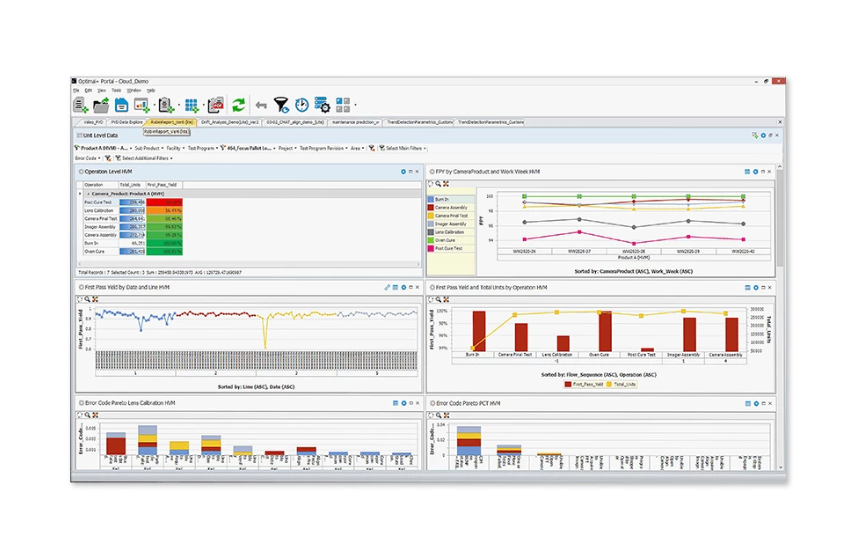The image size is (850, 535).
Task: Sort by the Operation column header
Action: pyautogui.click(x=101, y=185)
